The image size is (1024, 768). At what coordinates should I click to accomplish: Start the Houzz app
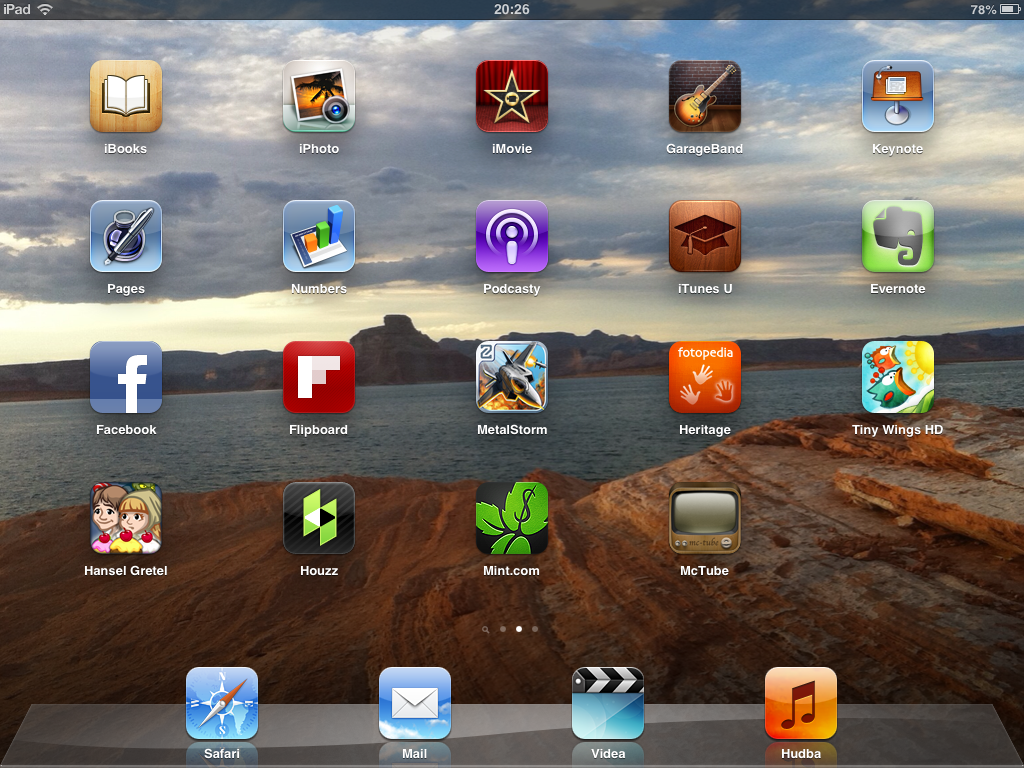pos(318,518)
